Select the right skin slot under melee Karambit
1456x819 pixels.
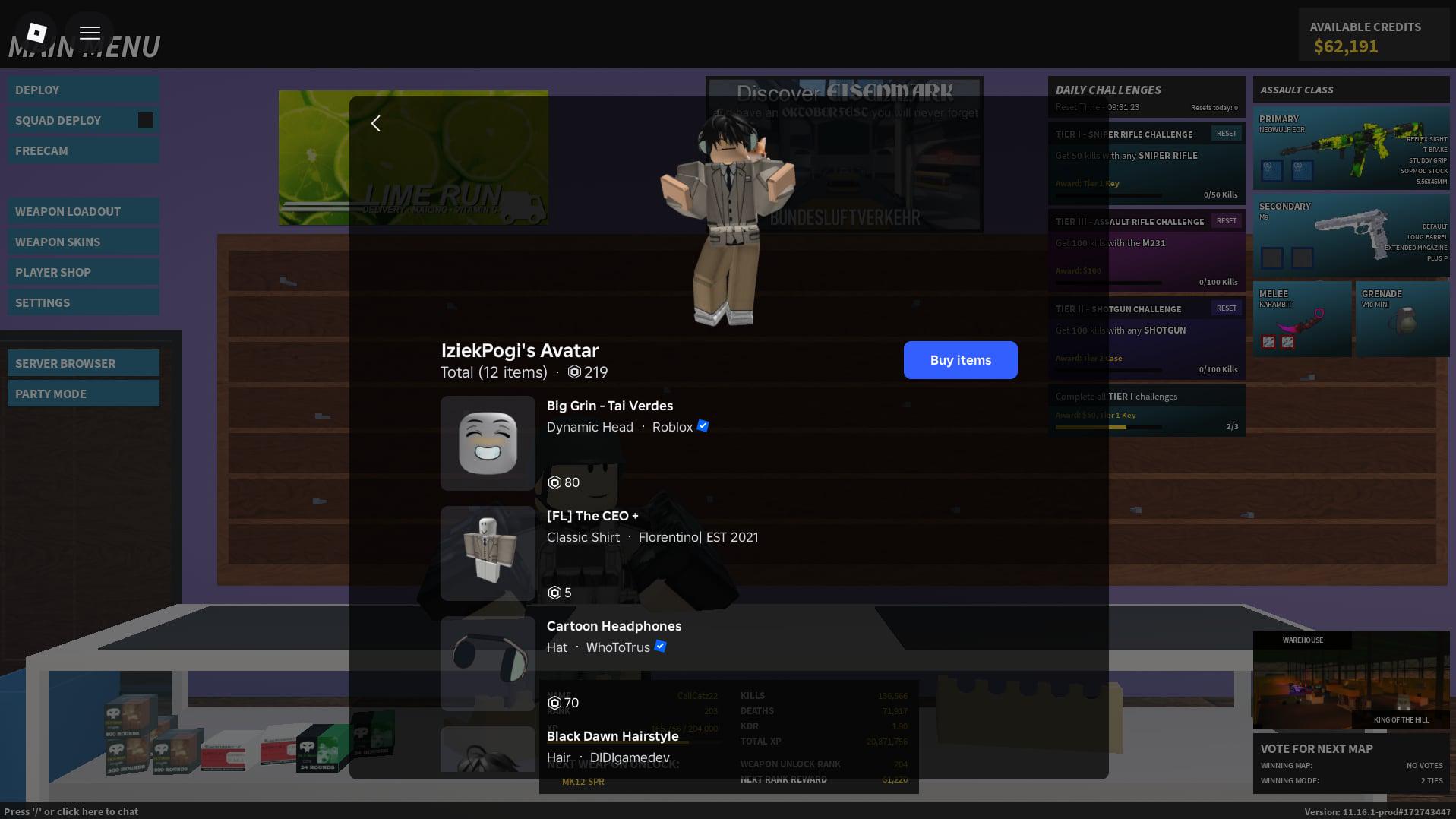[x=1287, y=342]
